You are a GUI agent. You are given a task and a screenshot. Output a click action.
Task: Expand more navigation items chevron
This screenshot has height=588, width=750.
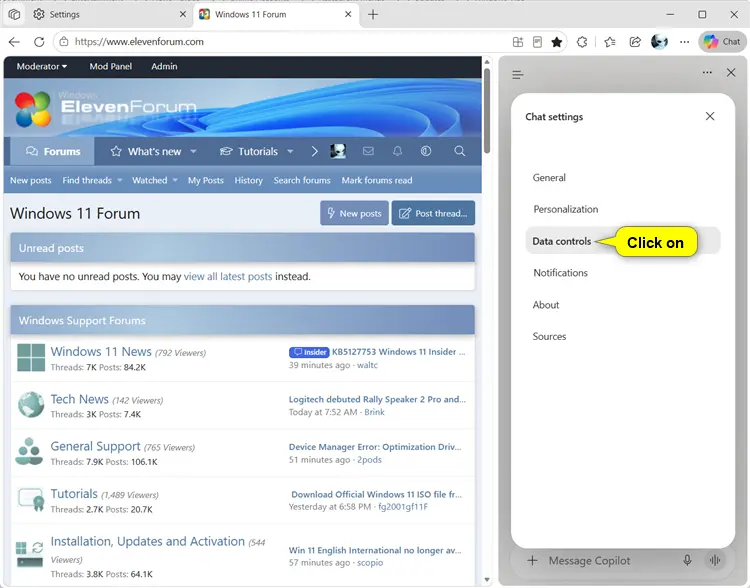(314, 152)
